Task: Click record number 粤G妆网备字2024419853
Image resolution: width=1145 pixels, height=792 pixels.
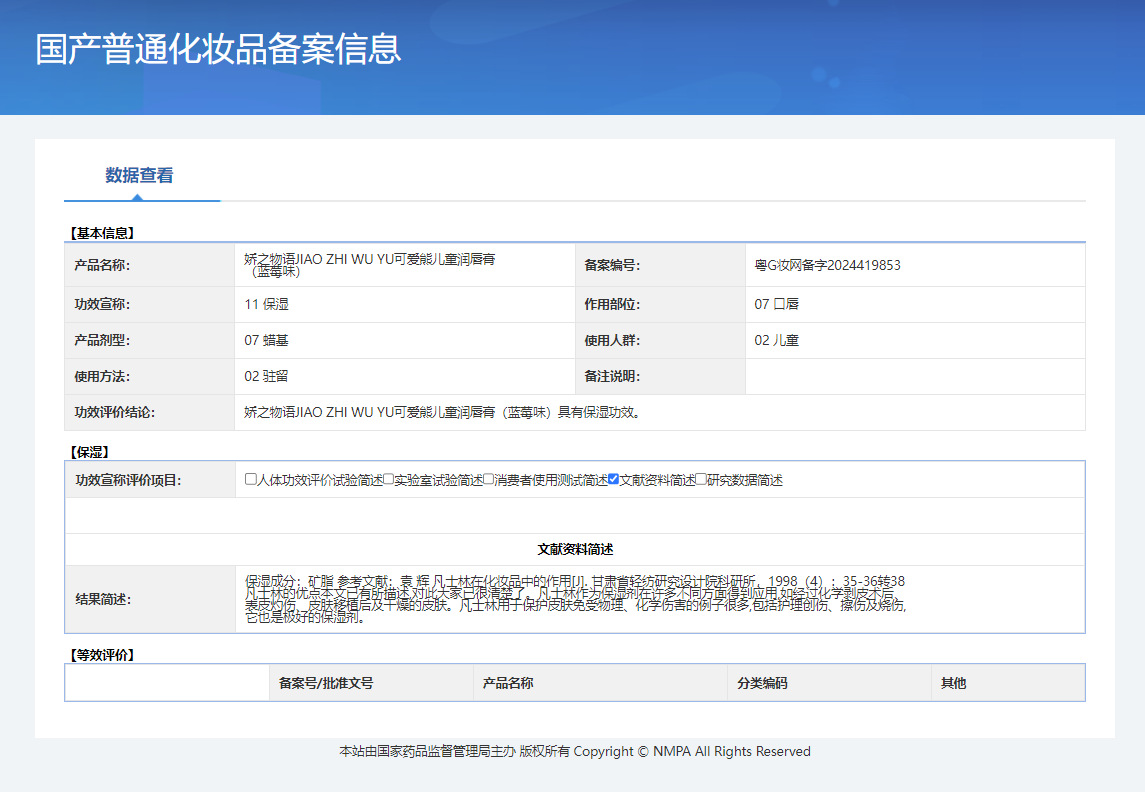Action: click(x=827, y=265)
